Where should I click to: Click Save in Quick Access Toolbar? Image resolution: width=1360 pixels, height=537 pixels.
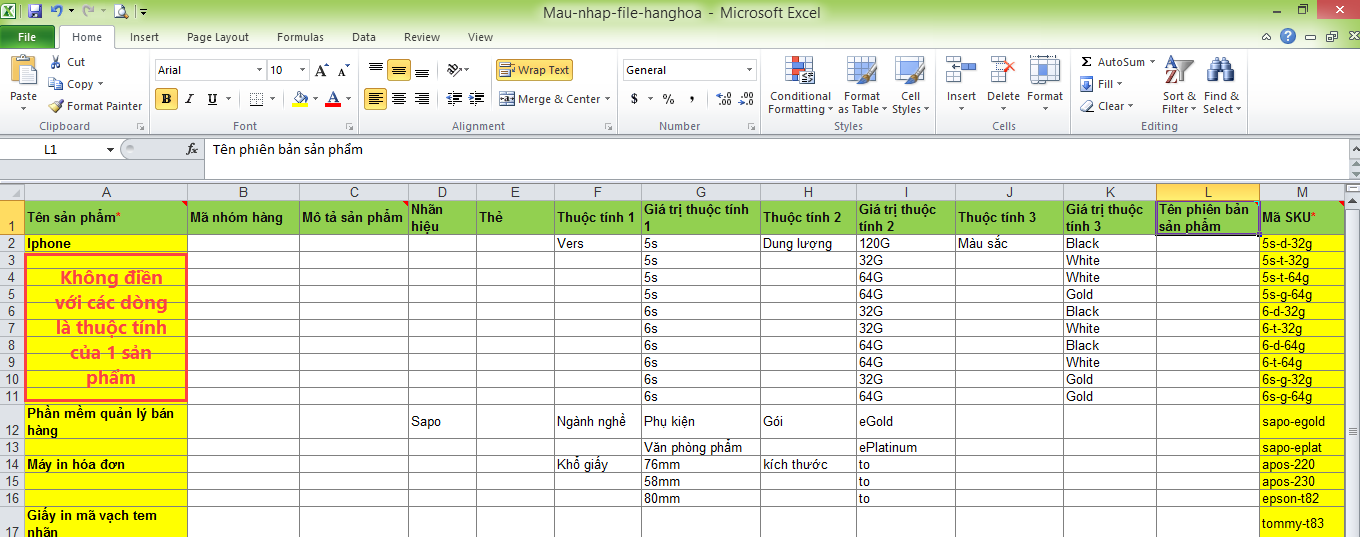coord(35,12)
